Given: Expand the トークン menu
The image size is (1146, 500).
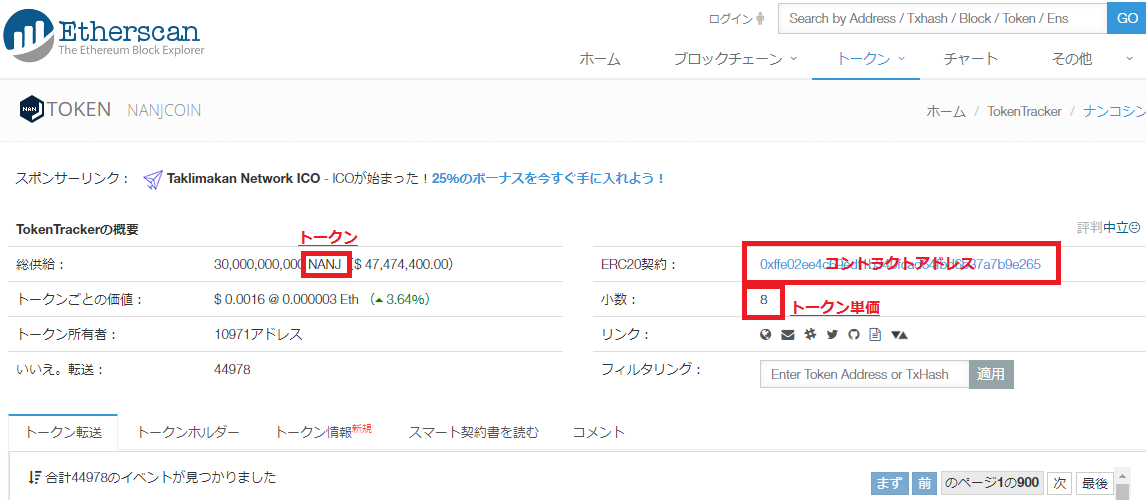Looking at the screenshot, I should click(871, 59).
